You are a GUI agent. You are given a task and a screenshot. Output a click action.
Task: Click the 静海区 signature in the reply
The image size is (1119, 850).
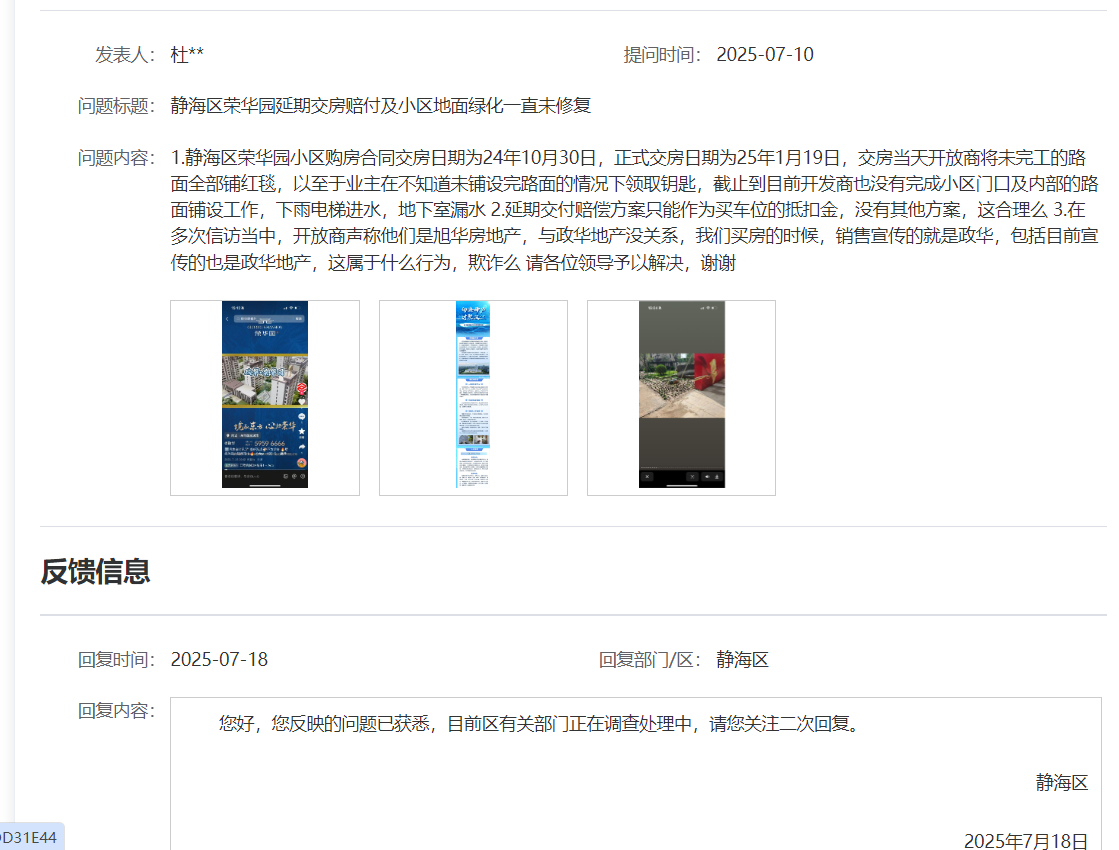[1061, 783]
